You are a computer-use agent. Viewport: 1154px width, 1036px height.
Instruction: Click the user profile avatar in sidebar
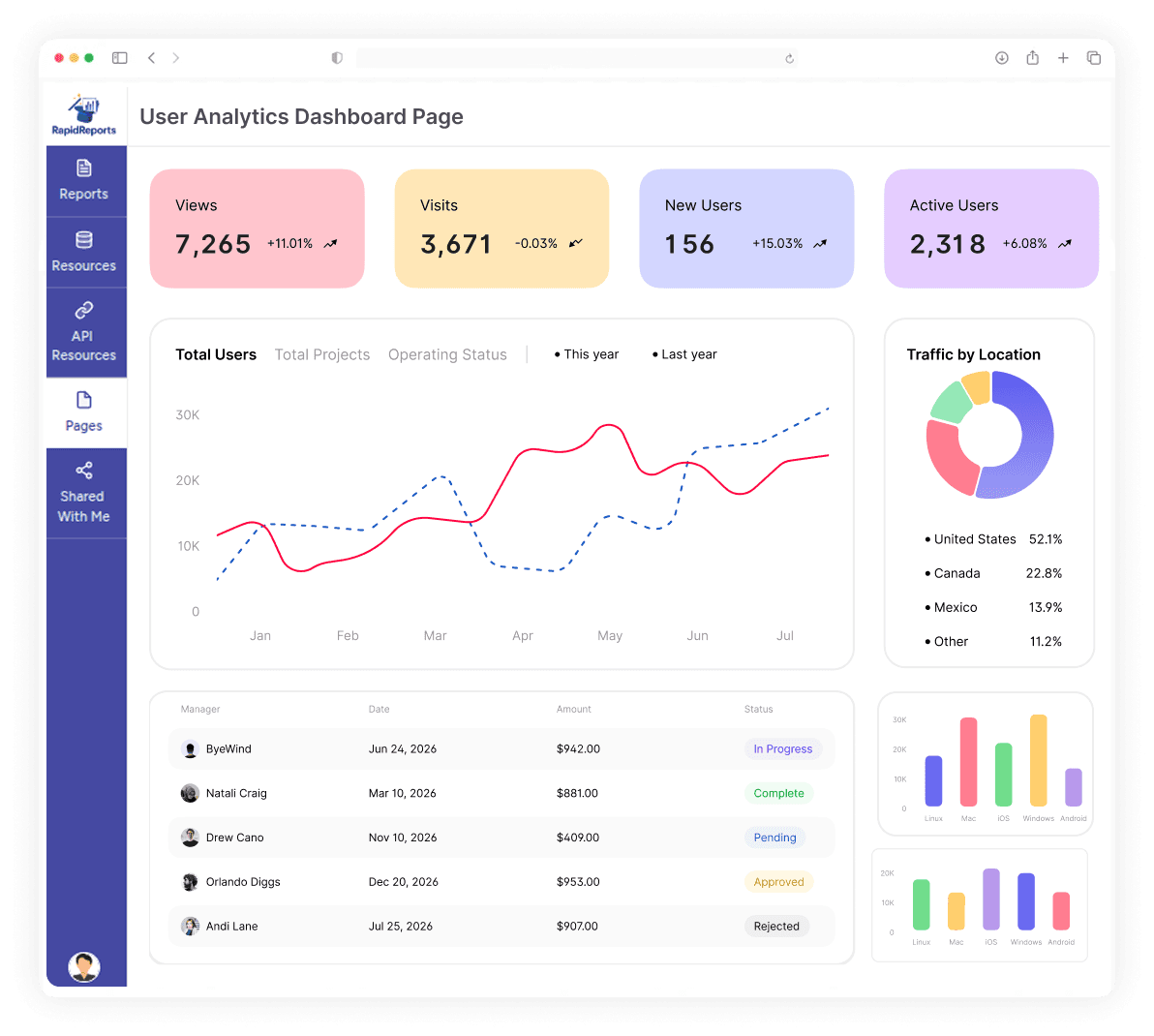(84, 966)
